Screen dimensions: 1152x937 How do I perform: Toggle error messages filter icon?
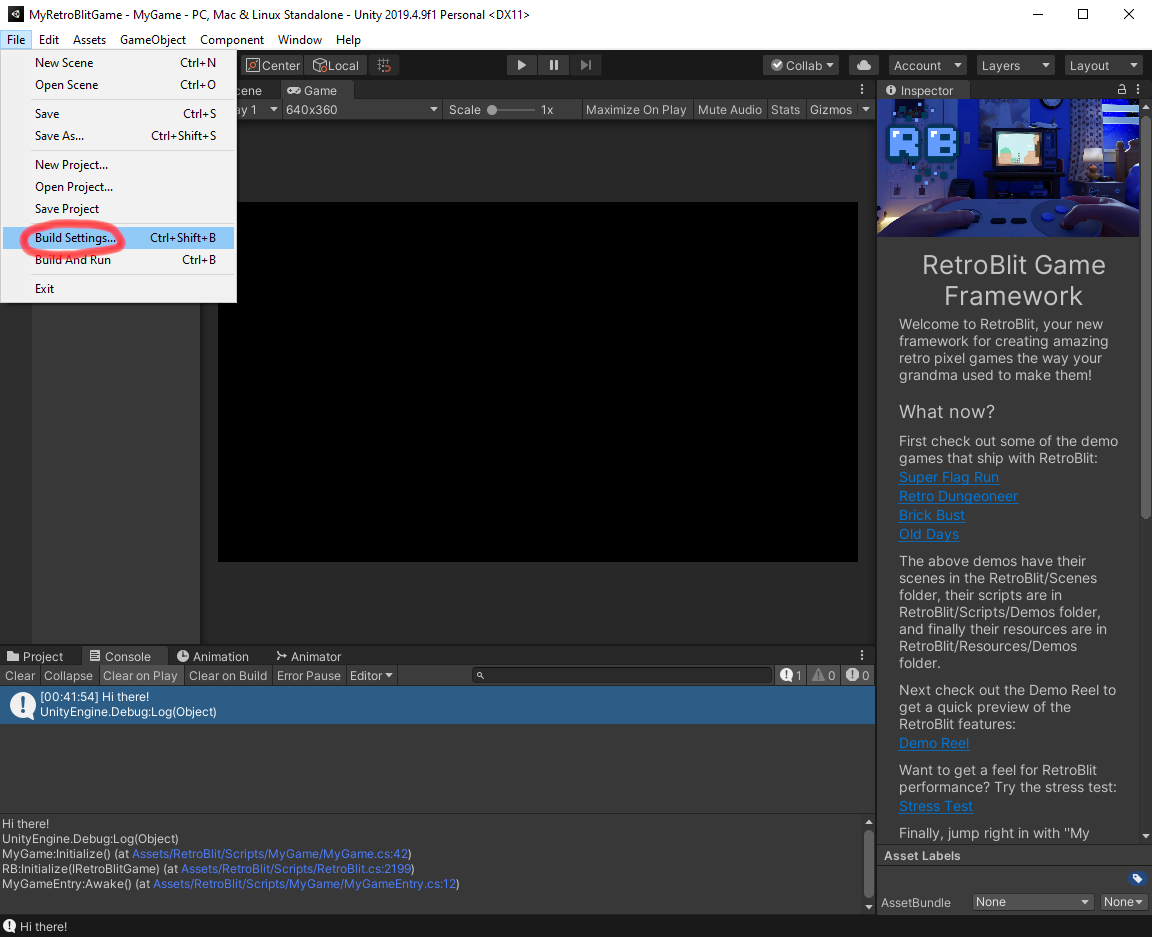click(857, 675)
